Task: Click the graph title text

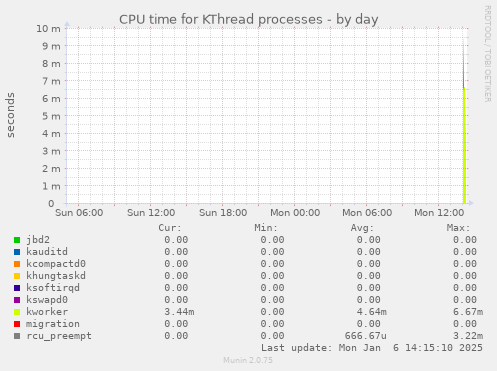Action: tap(249, 19)
